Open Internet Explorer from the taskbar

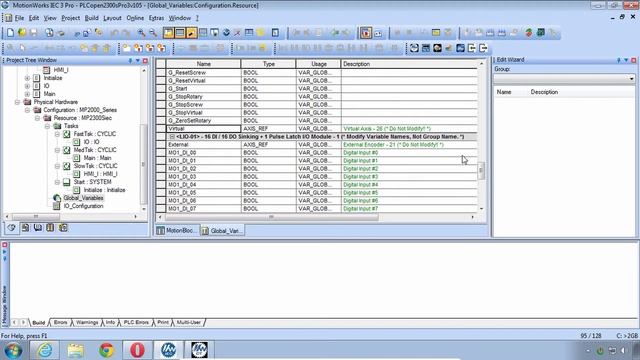click(x=44, y=350)
